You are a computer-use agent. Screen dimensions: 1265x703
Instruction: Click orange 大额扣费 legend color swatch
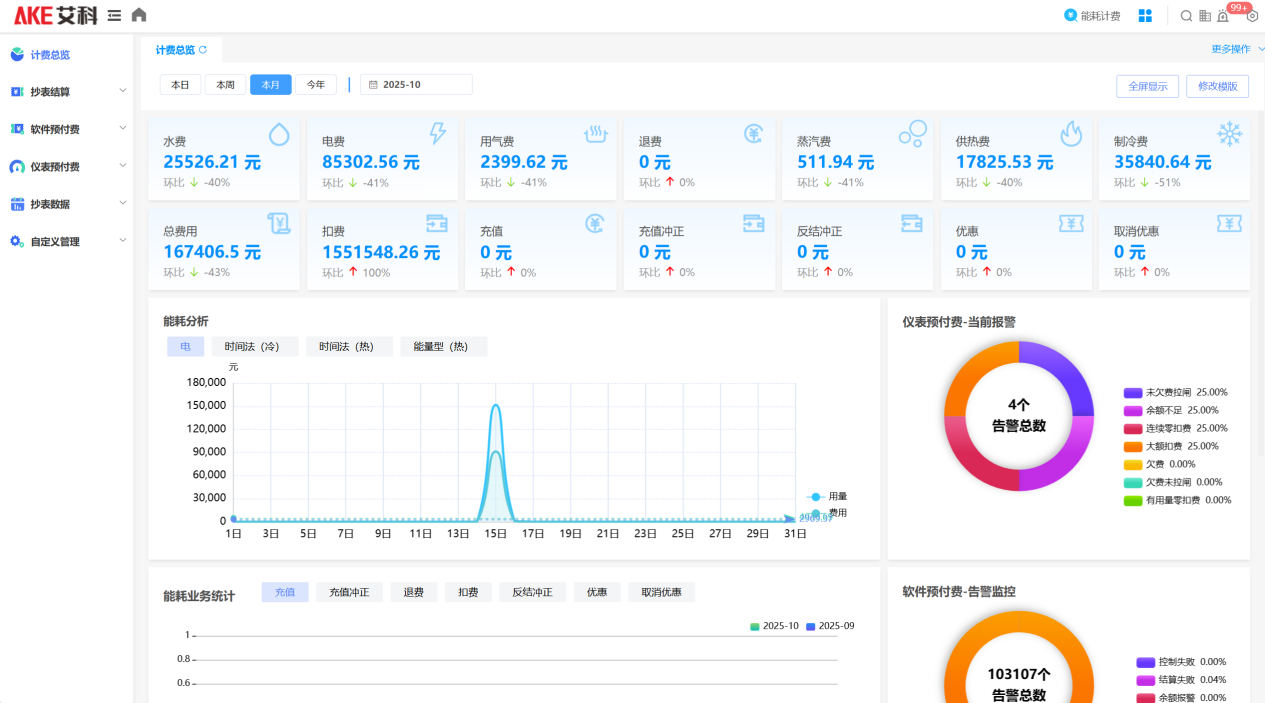[1132, 447]
